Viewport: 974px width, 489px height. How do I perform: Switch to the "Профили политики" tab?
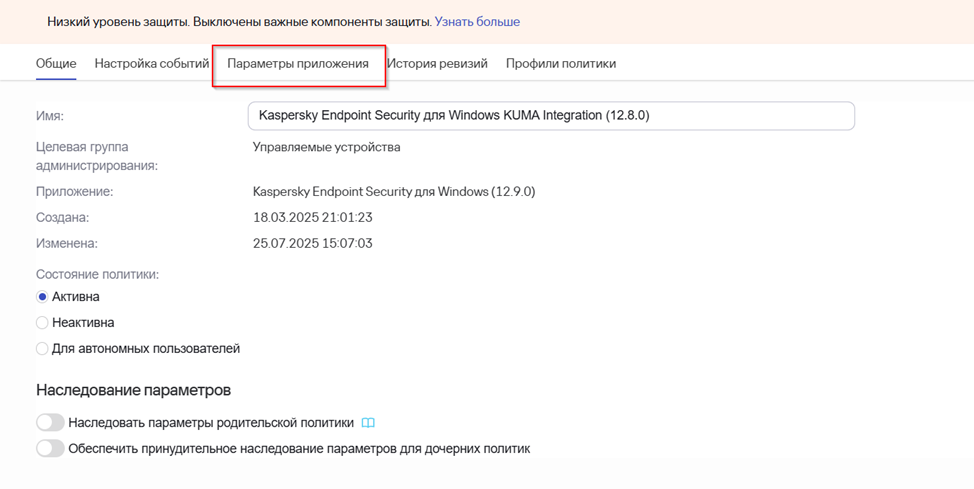(x=561, y=64)
